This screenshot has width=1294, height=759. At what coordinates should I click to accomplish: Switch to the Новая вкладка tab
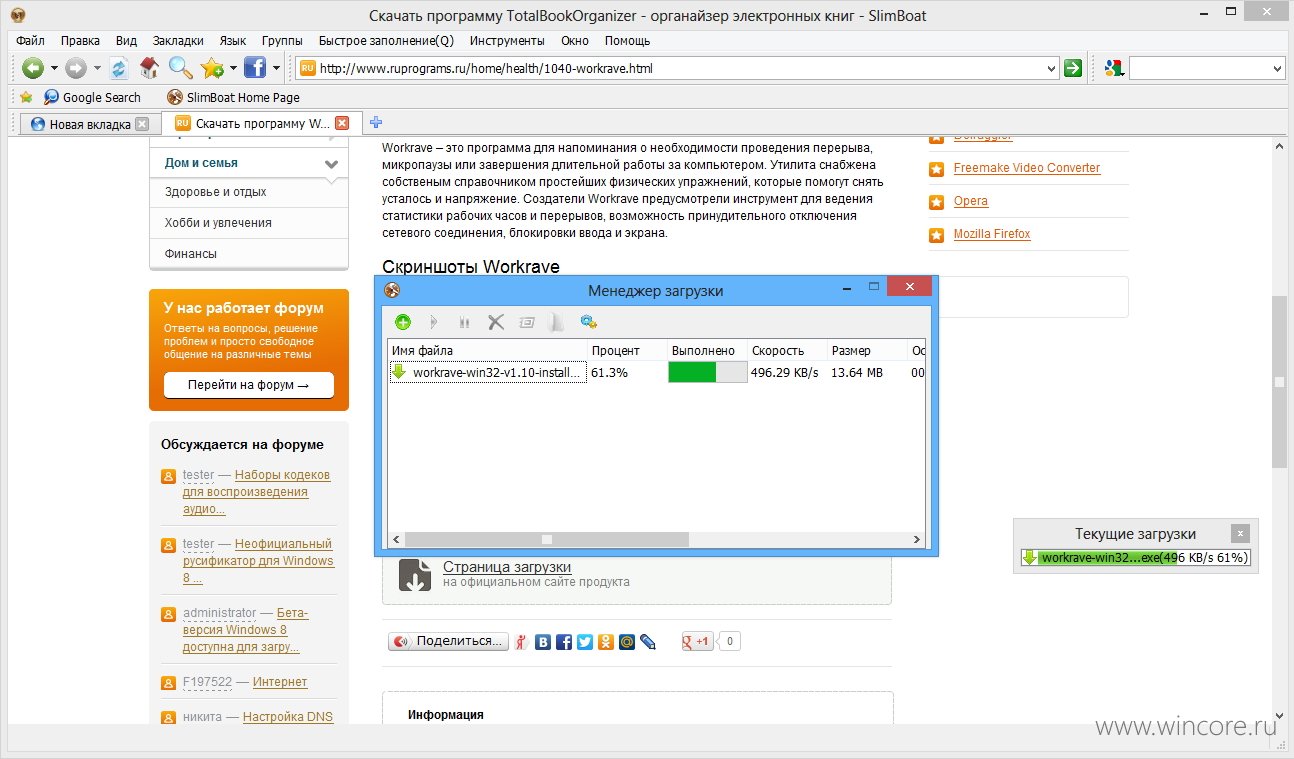[90, 124]
